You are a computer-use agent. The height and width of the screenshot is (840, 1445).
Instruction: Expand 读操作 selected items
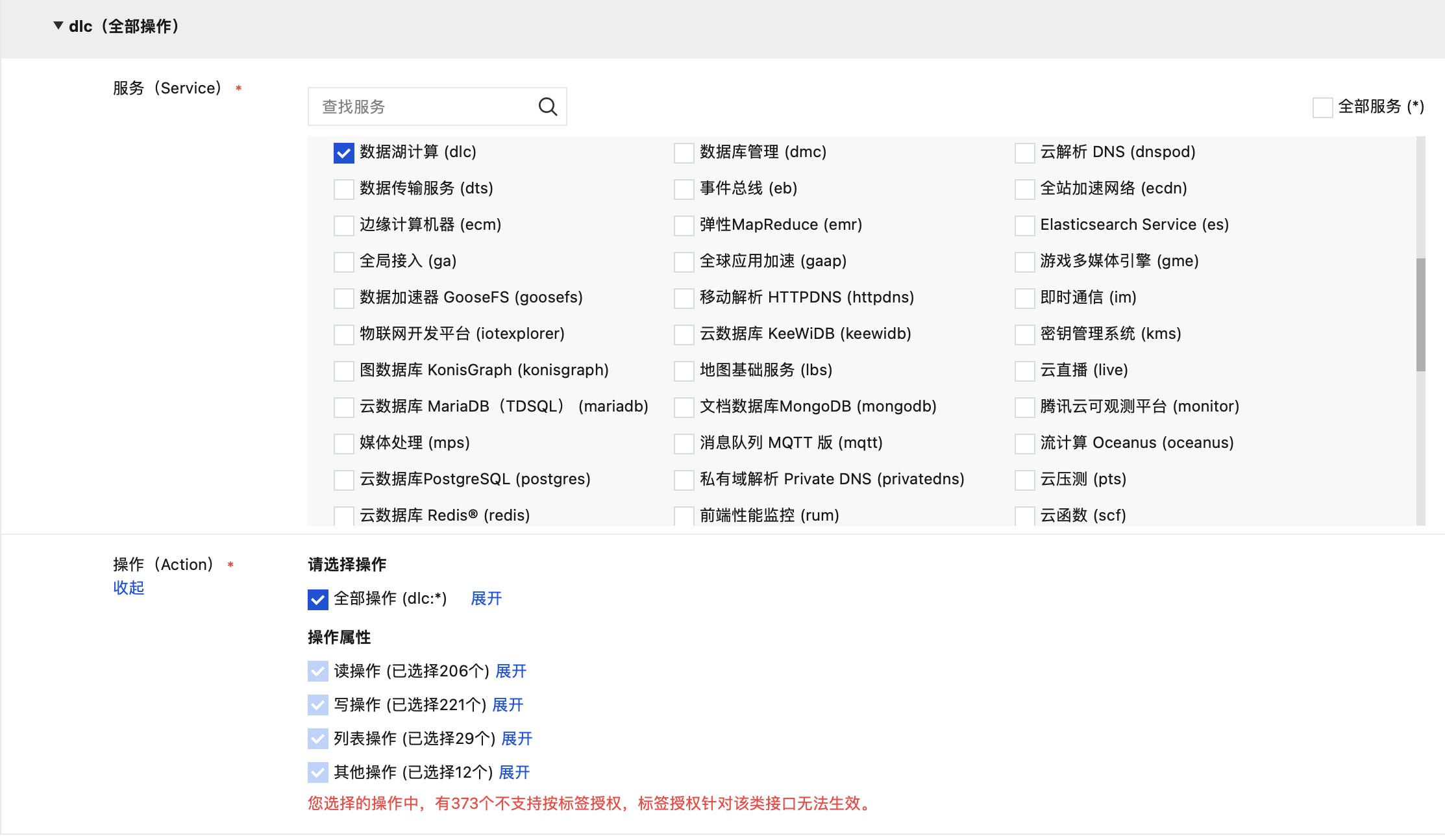point(511,671)
